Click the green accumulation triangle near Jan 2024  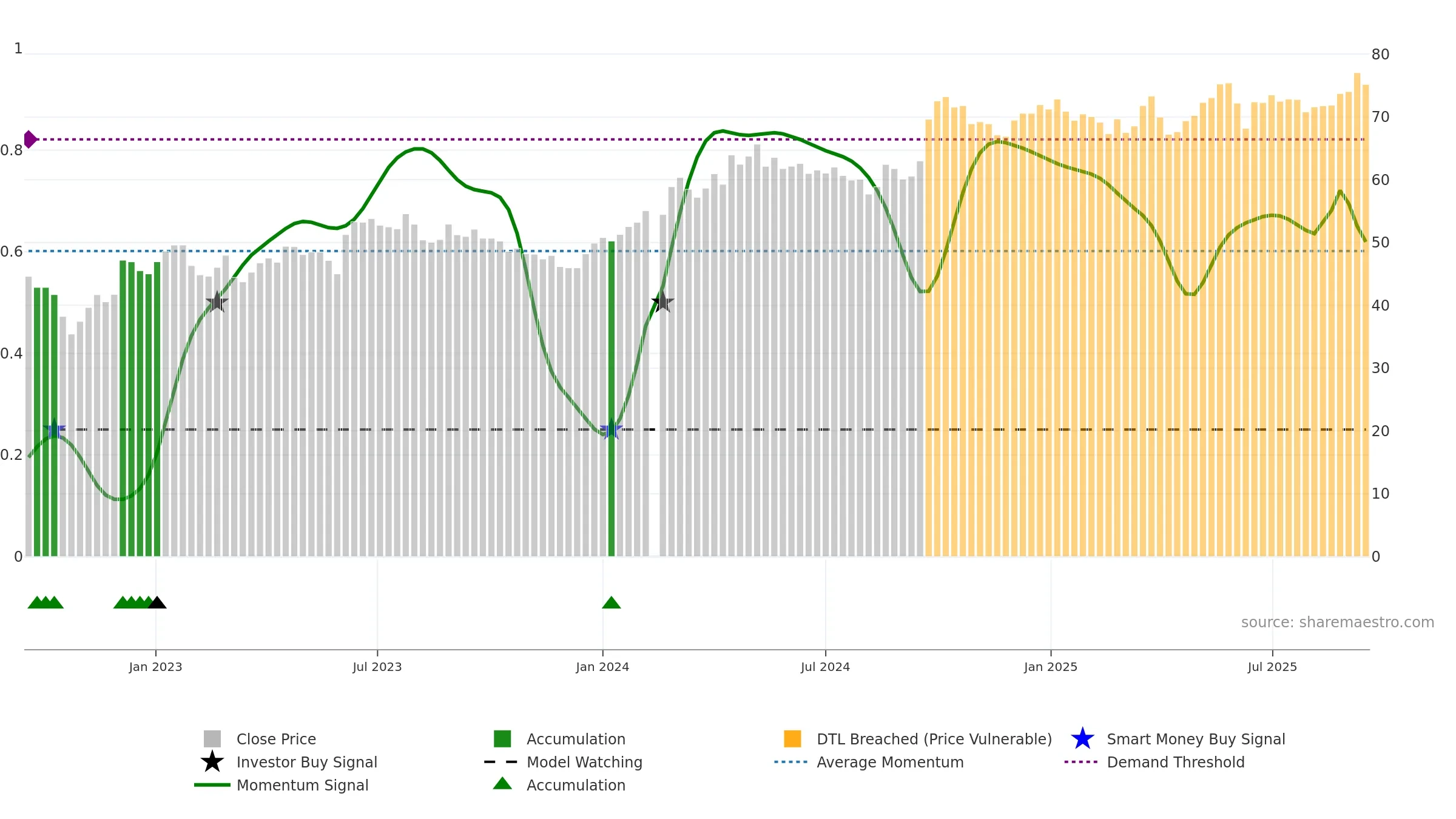[612, 602]
